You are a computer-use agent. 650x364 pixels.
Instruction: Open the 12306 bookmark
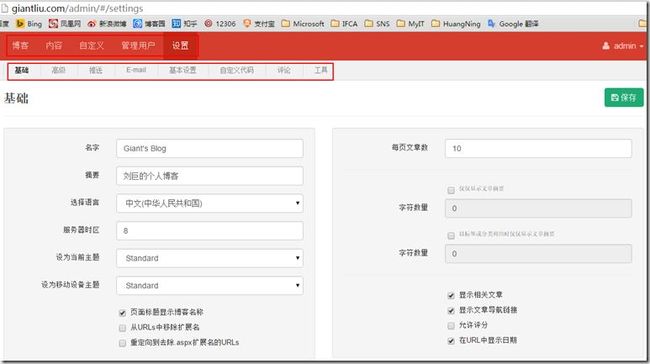[x=220, y=24]
